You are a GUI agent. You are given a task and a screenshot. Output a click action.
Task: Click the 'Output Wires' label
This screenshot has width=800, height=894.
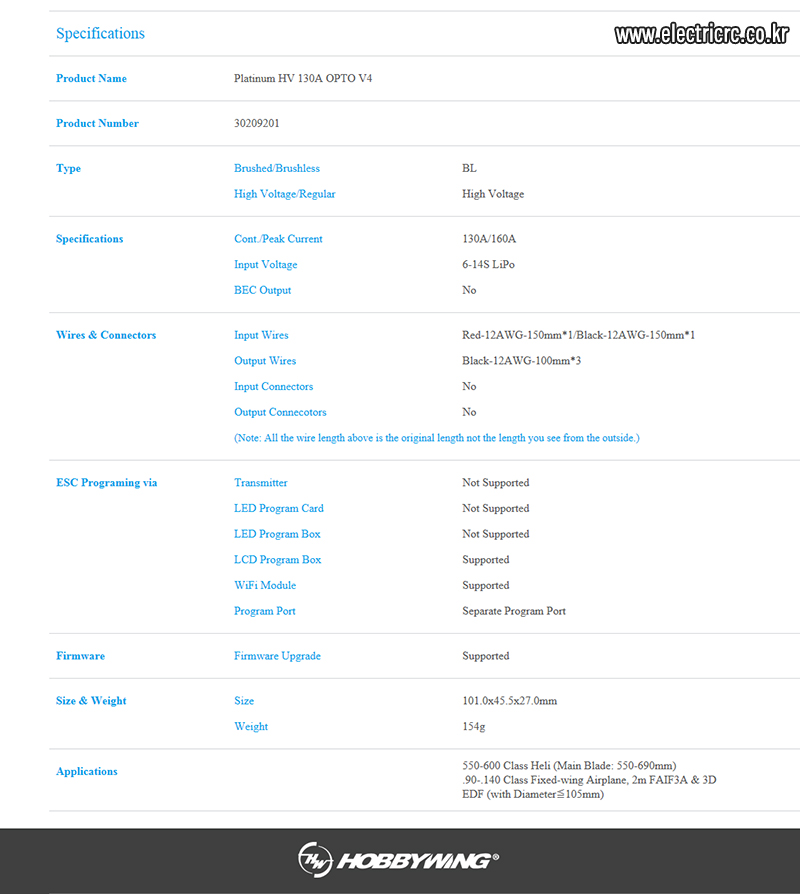coord(265,361)
